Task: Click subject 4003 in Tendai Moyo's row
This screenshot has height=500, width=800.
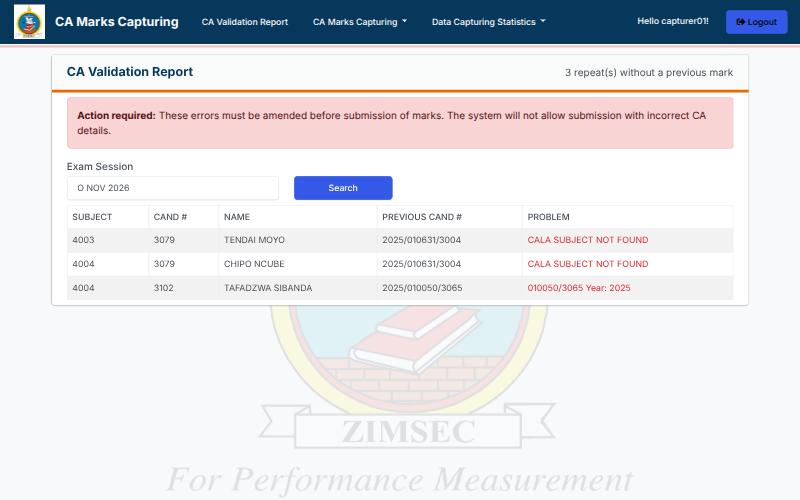Action: [83, 240]
